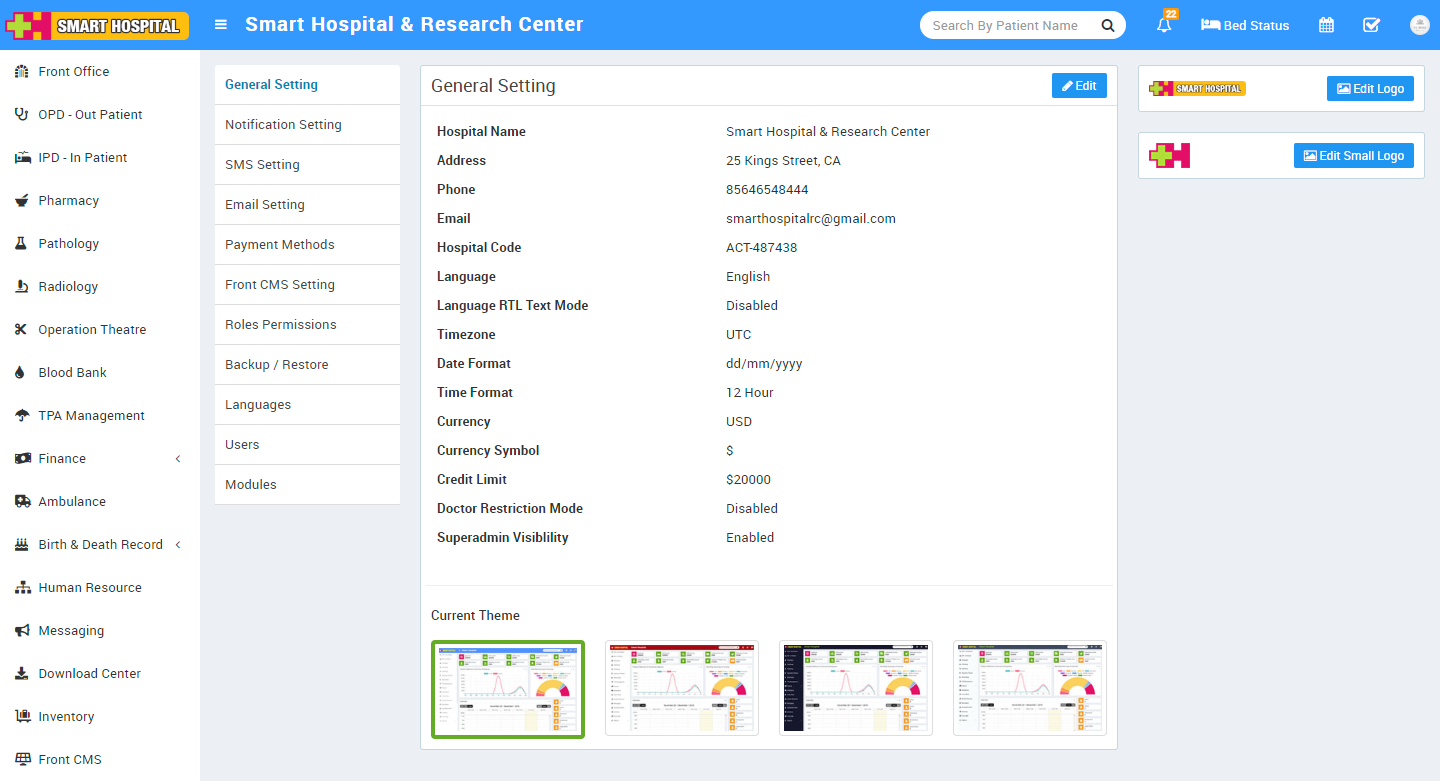Screen dimensions: 1440x781
Task: Select the red theme thumbnail
Action: click(x=682, y=688)
